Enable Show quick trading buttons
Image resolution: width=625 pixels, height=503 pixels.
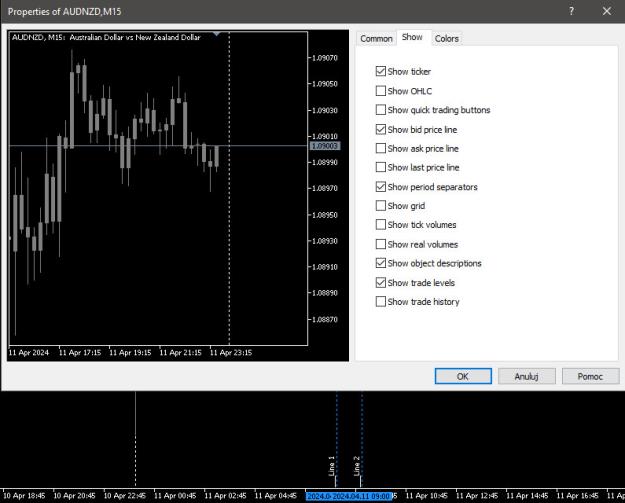click(x=381, y=110)
